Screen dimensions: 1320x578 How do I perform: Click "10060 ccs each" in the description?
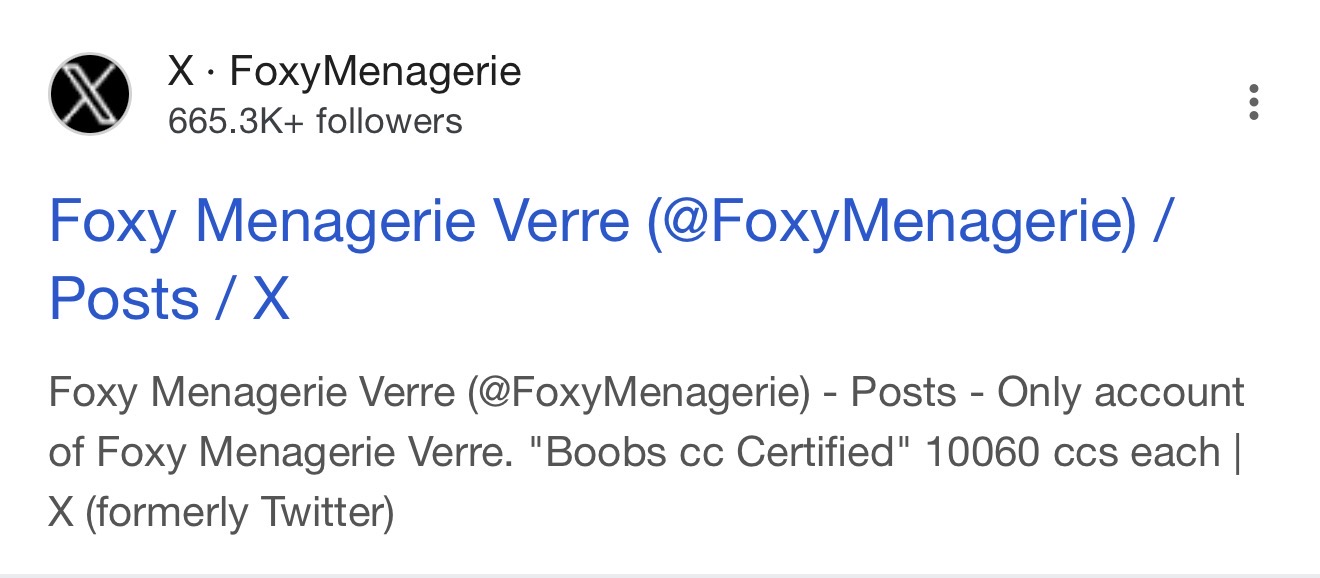click(1071, 453)
